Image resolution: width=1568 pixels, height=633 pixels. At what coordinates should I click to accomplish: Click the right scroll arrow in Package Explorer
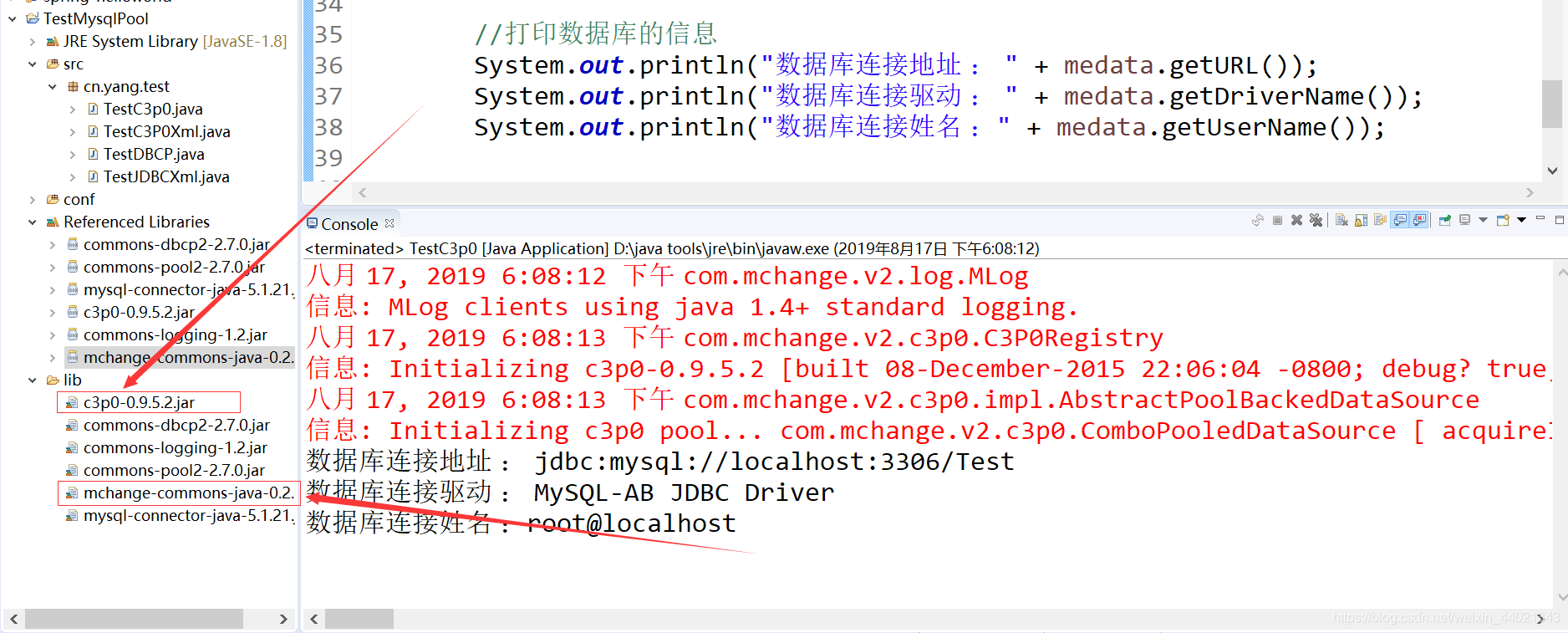tap(283, 619)
